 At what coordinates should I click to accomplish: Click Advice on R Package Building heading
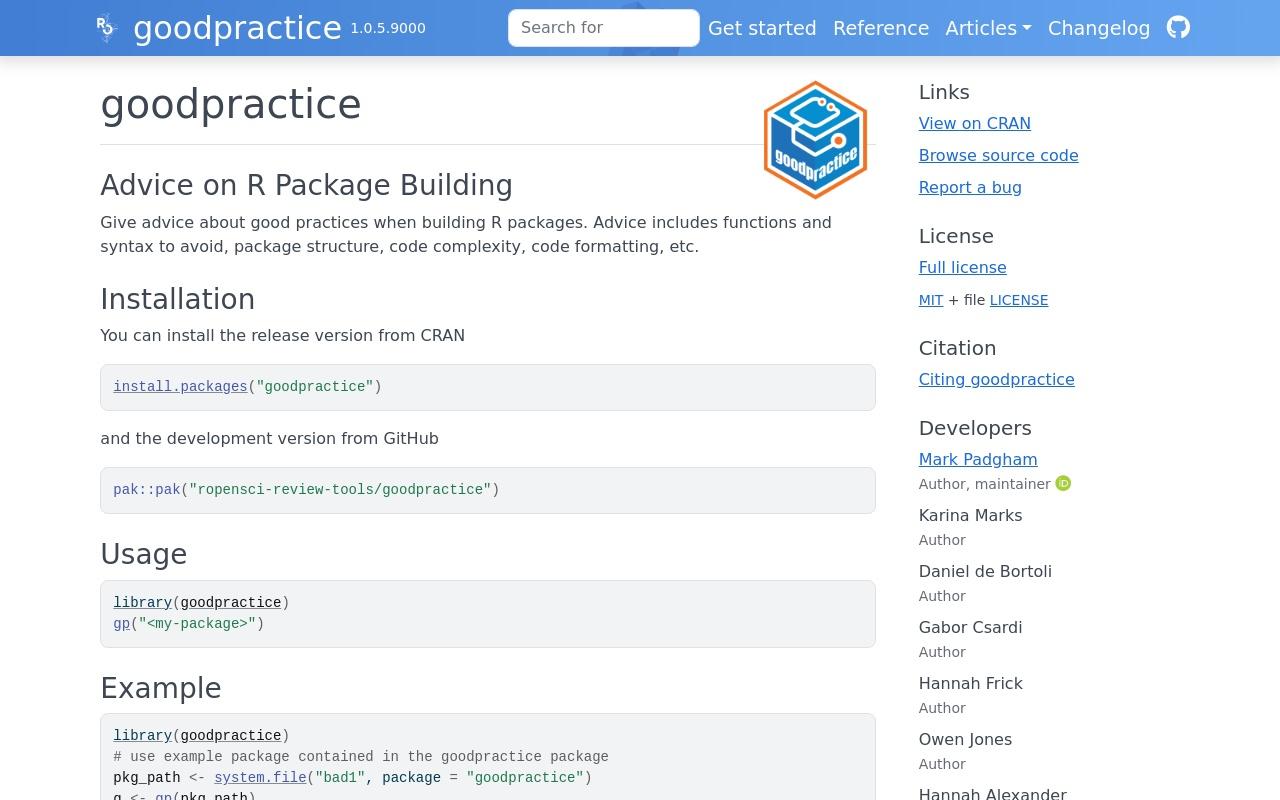point(306,185)
